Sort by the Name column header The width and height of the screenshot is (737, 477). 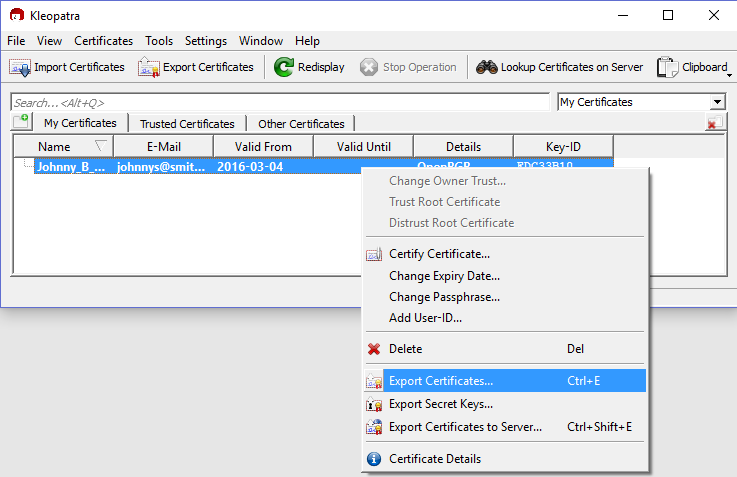(63, 147)
